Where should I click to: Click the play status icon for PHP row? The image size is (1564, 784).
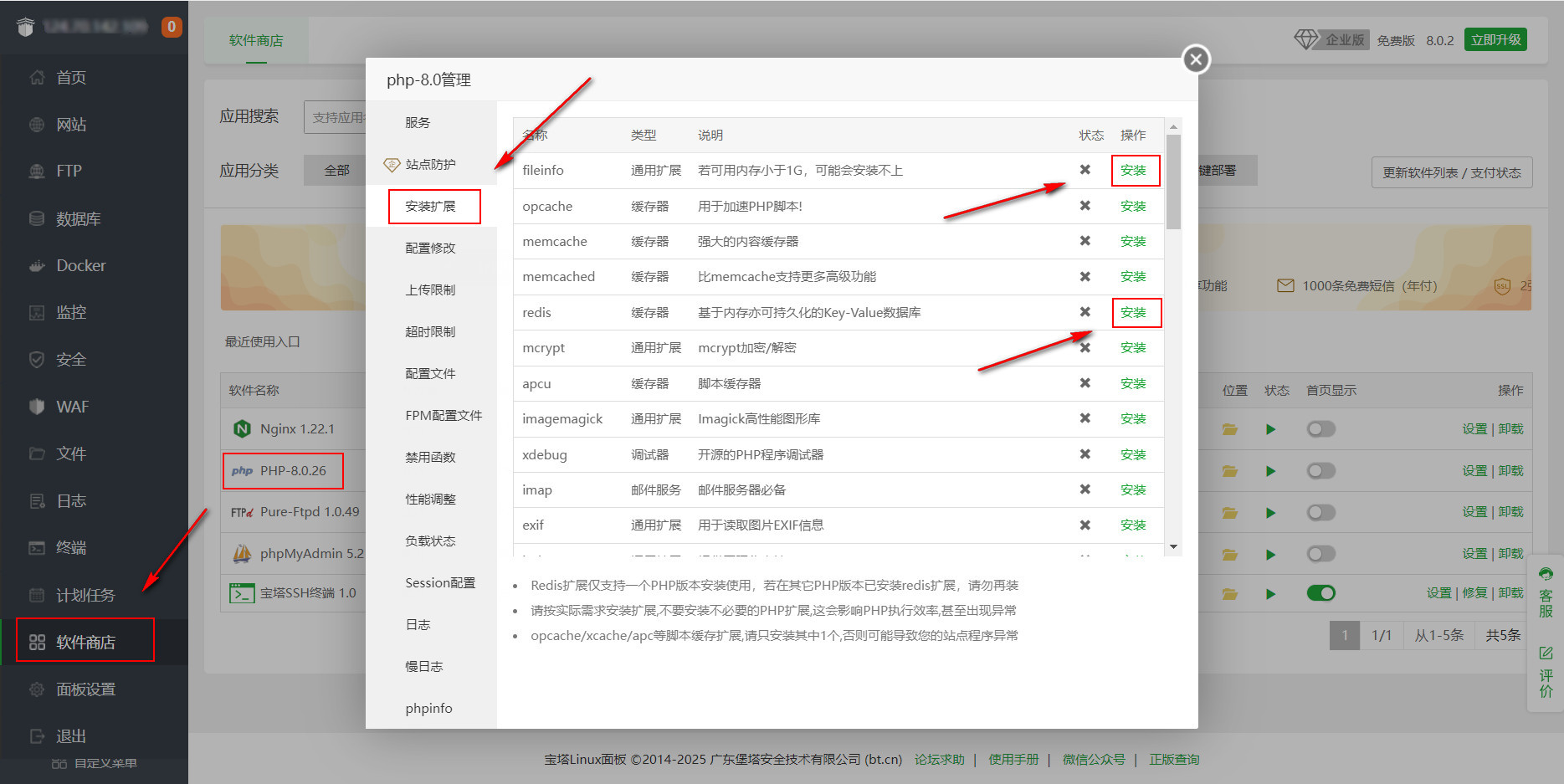(1270, 471)
